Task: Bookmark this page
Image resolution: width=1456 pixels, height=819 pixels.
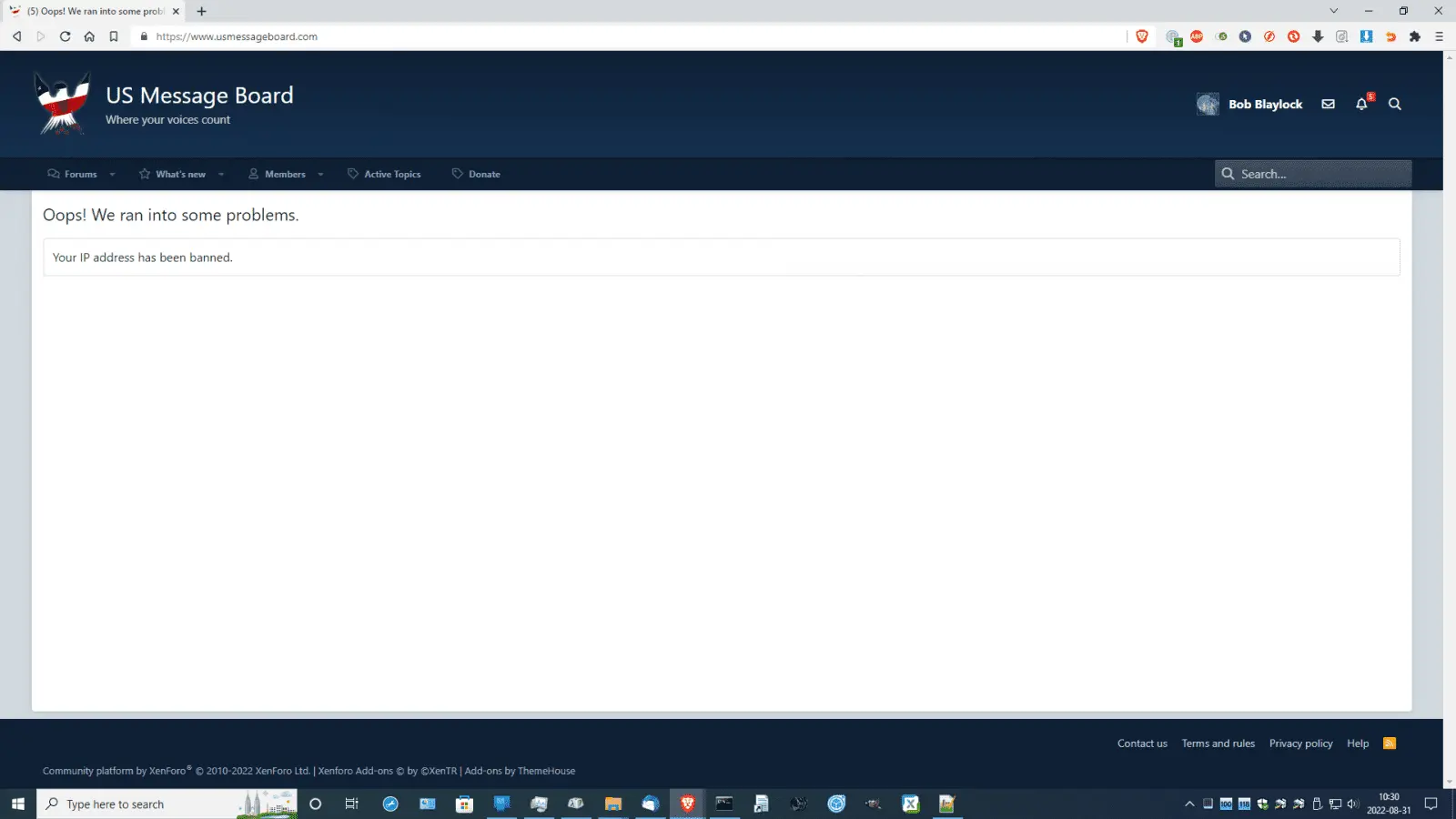Action: [x=114, y=36]
